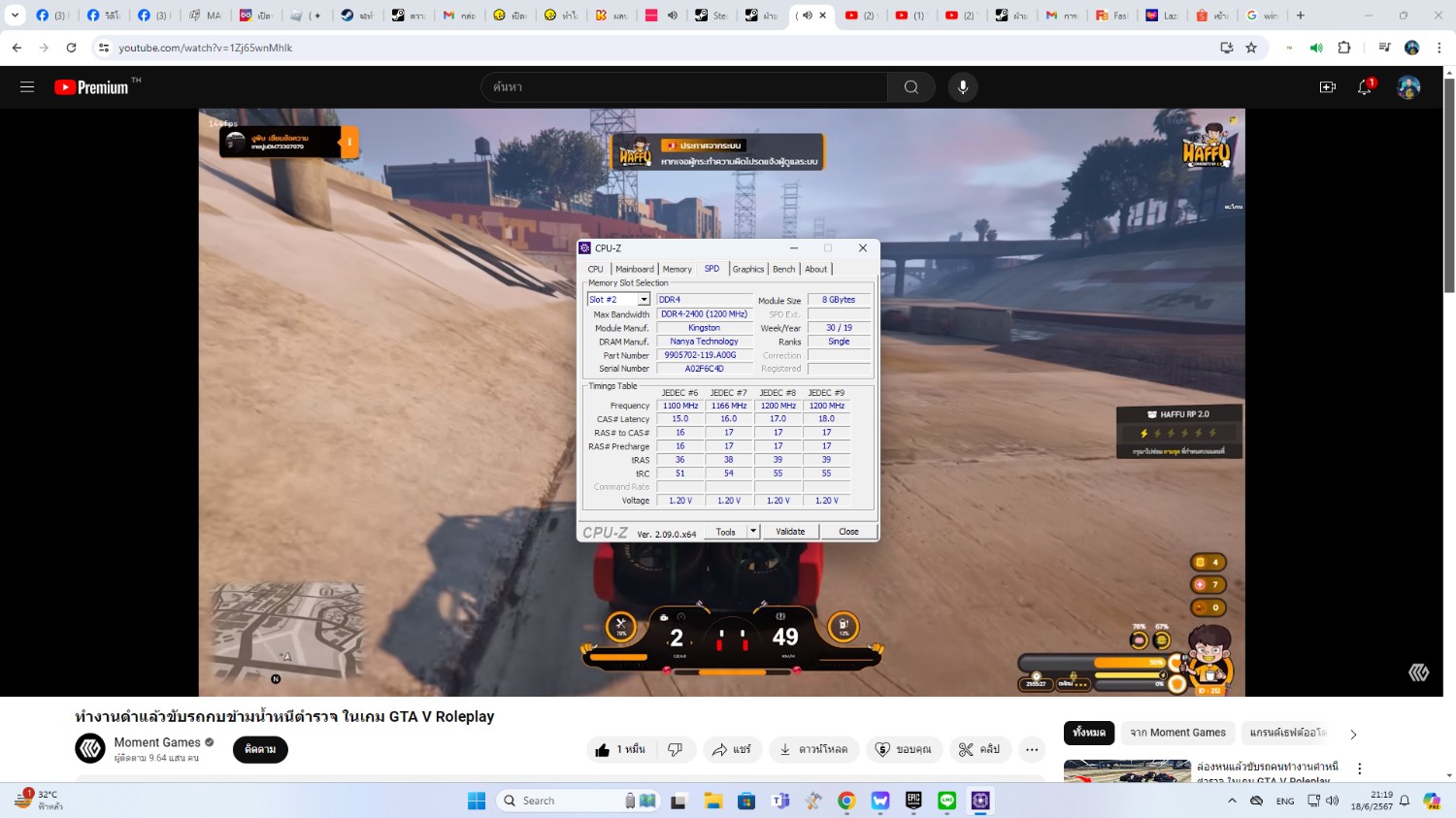Expand the Slot #2 memory slot dropdown

coord(643,300)
